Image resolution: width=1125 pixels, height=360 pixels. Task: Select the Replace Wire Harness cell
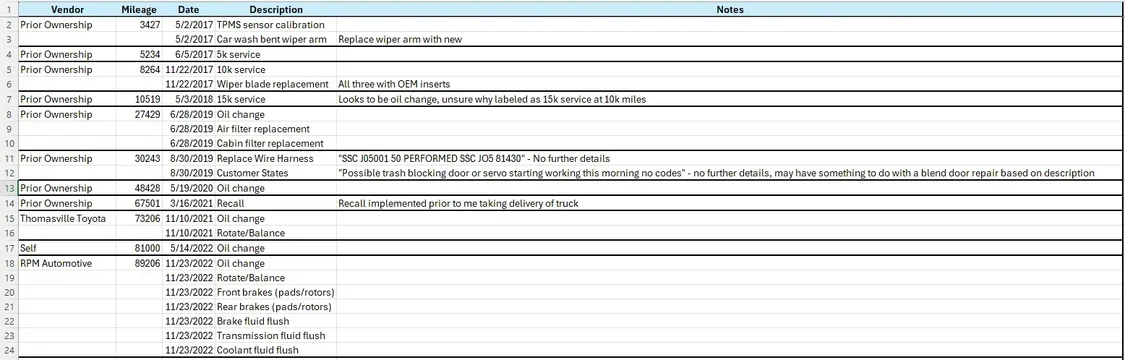pos(276,158)
